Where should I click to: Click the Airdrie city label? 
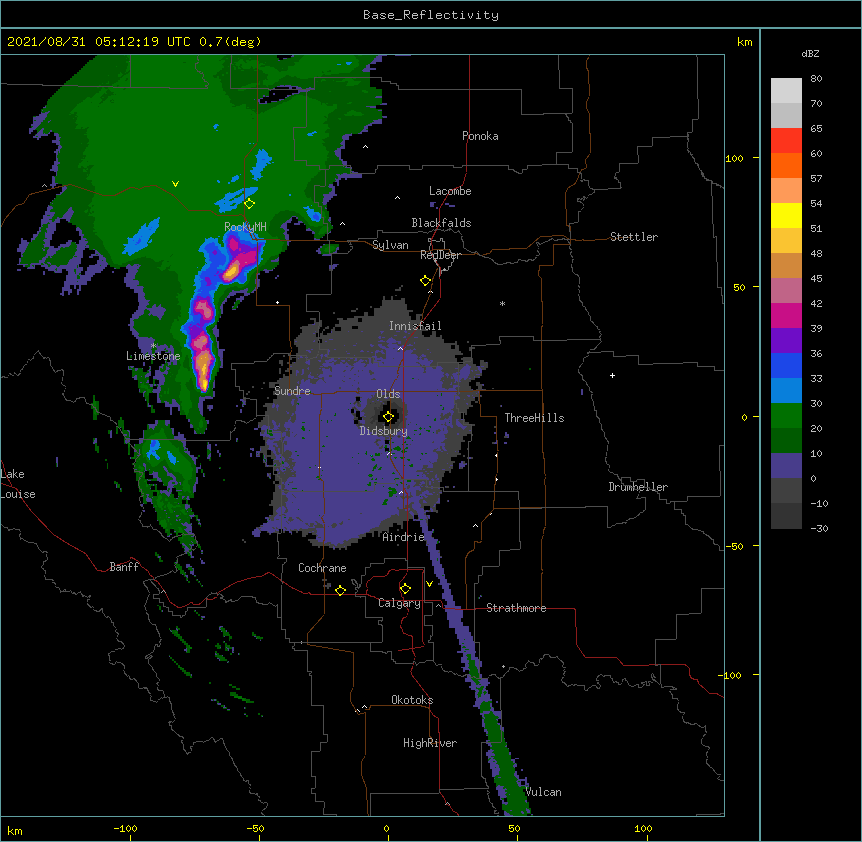403,537
